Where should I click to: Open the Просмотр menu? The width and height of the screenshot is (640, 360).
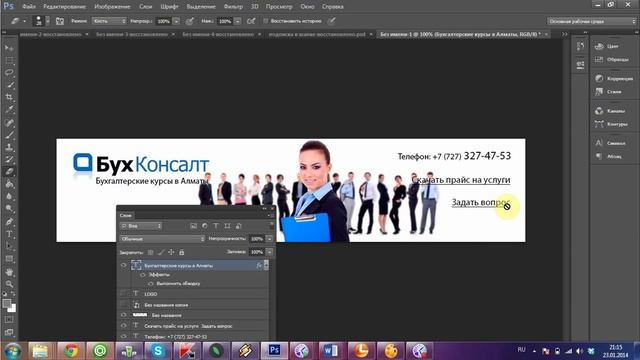tap(279, 7)
